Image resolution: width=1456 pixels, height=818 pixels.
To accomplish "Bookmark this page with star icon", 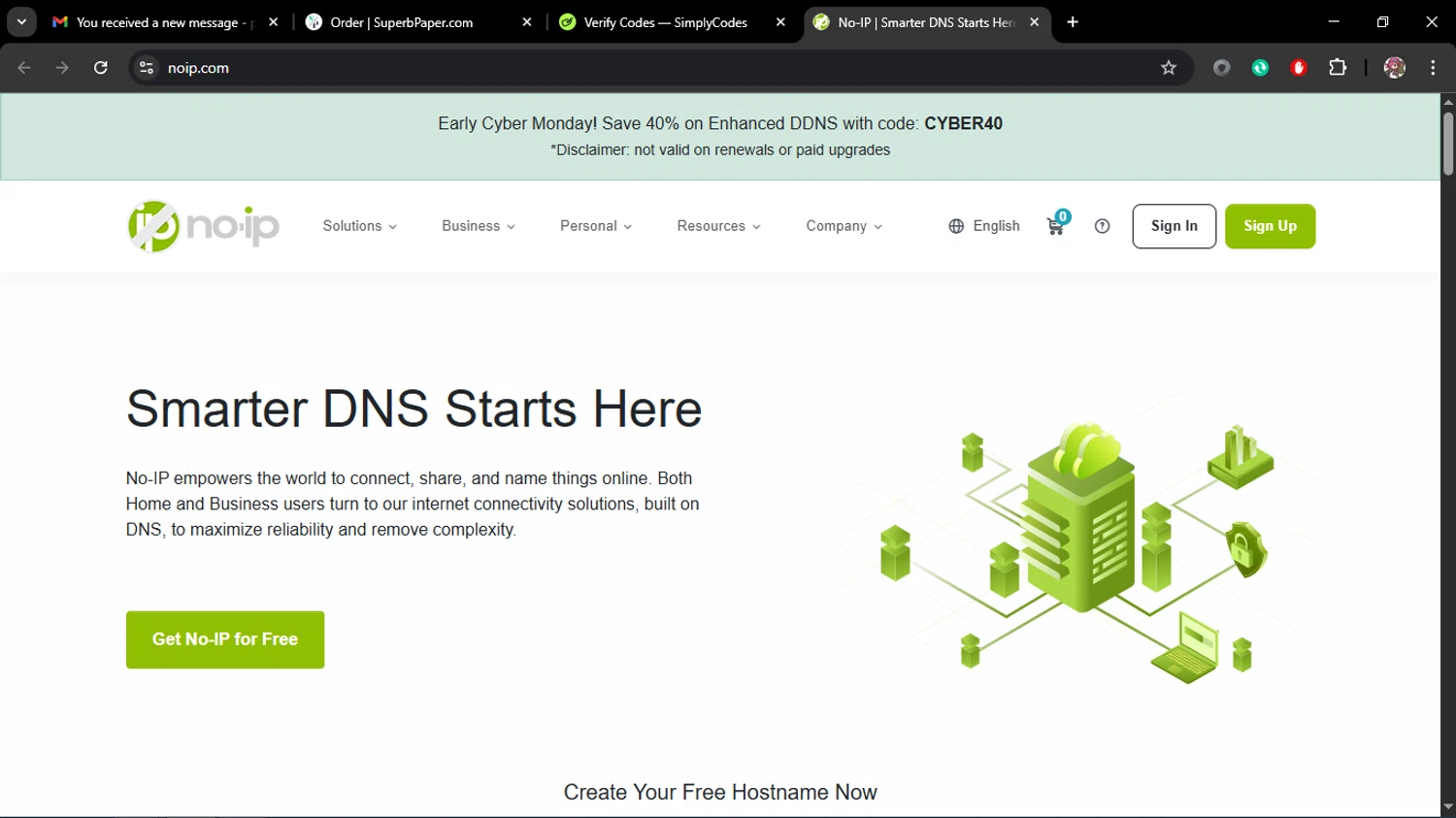I will pyautogui.click(x=1169, y=67).
